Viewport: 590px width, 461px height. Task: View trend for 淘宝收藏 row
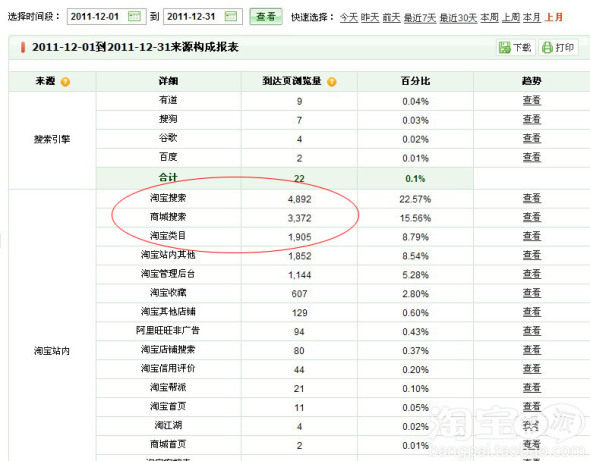point(532,293)
